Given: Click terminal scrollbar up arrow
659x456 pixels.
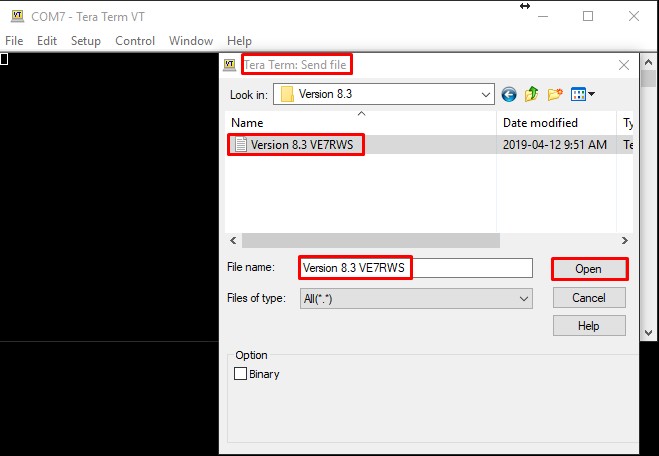Looking at the screenshot, I should pyautogui.click(x=648, y=63).
